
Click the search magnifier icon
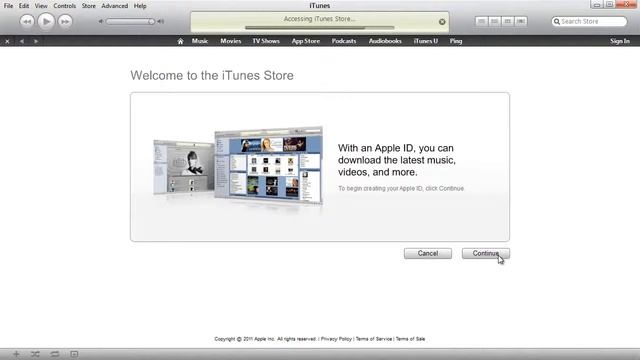tap(557, 21)
